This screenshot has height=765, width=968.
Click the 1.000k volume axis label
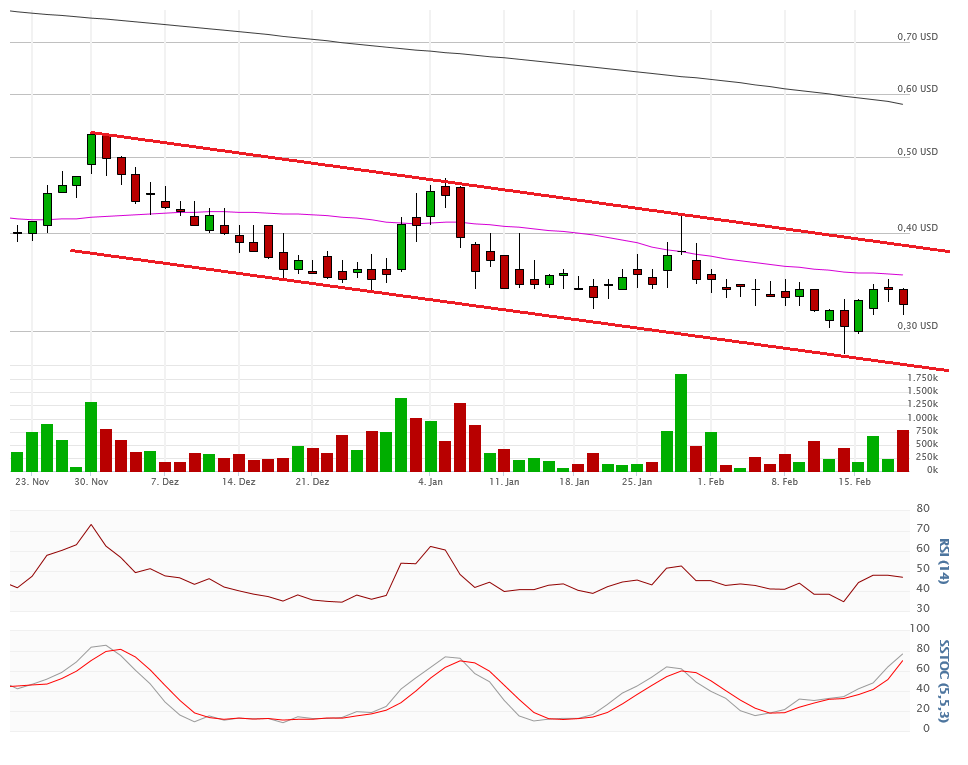point(923,418)
